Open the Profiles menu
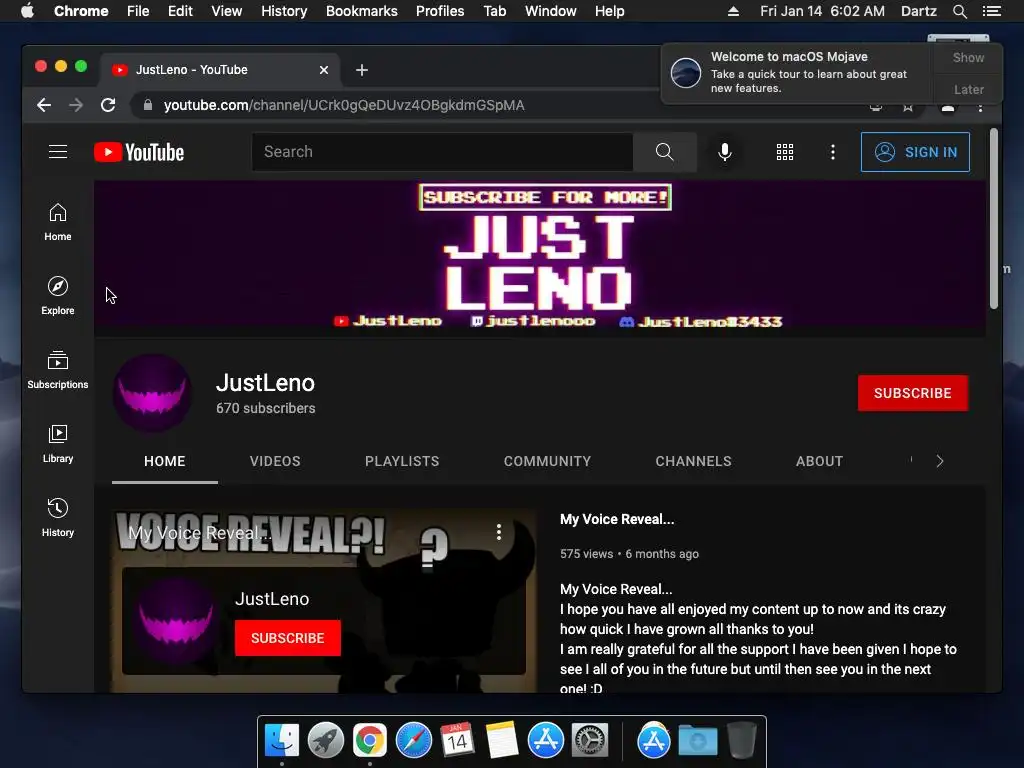Image resolution: width=1024 pixels, height=768 pixels. 440,11
